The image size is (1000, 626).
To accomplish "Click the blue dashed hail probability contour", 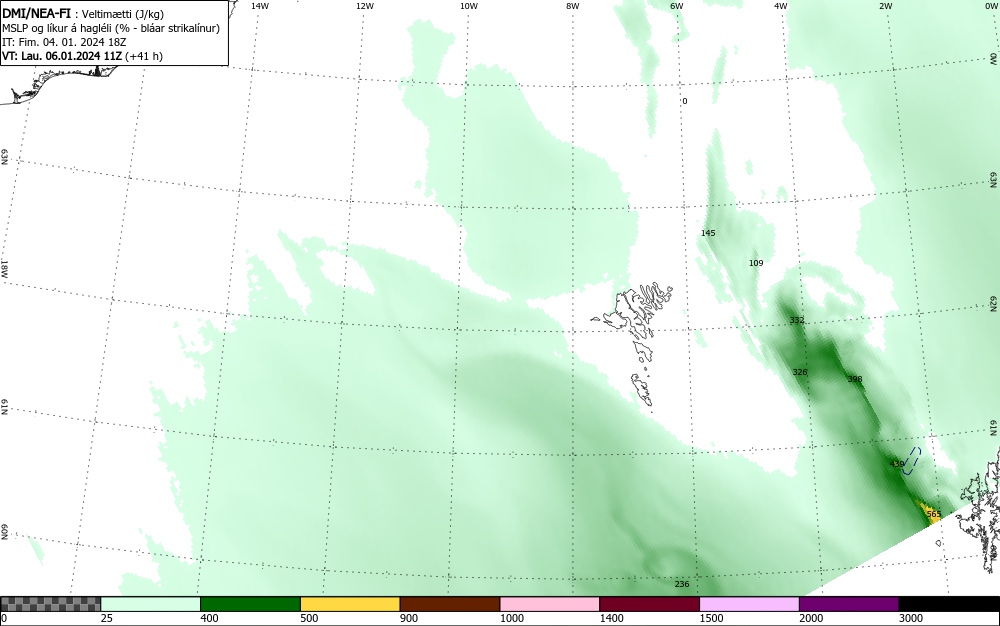I will coord(913,461).
